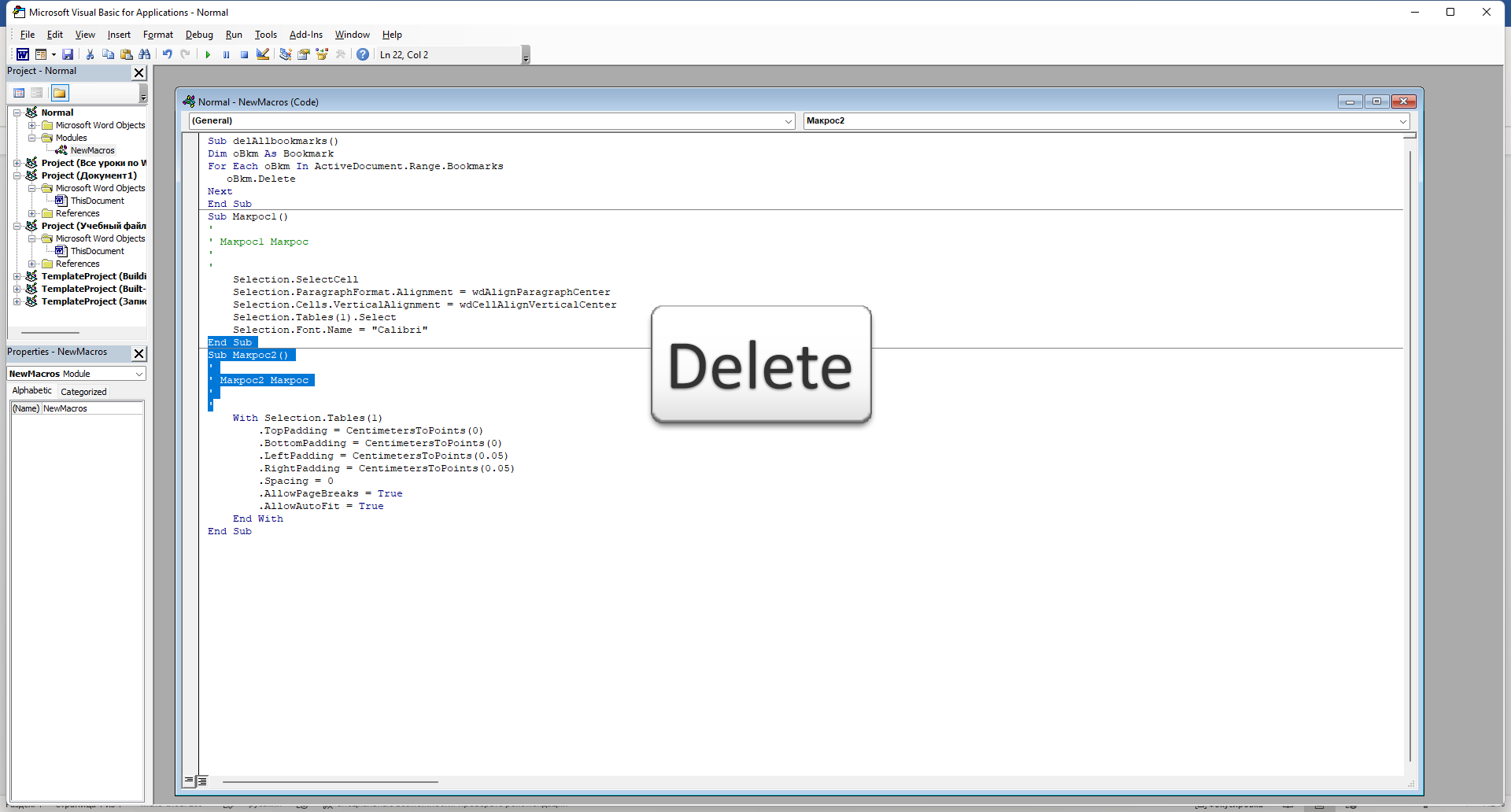1511x812 pixels.
Task: Collapse Project (Документ1) node
Action: pyautogui.click(x=17, y=175)
